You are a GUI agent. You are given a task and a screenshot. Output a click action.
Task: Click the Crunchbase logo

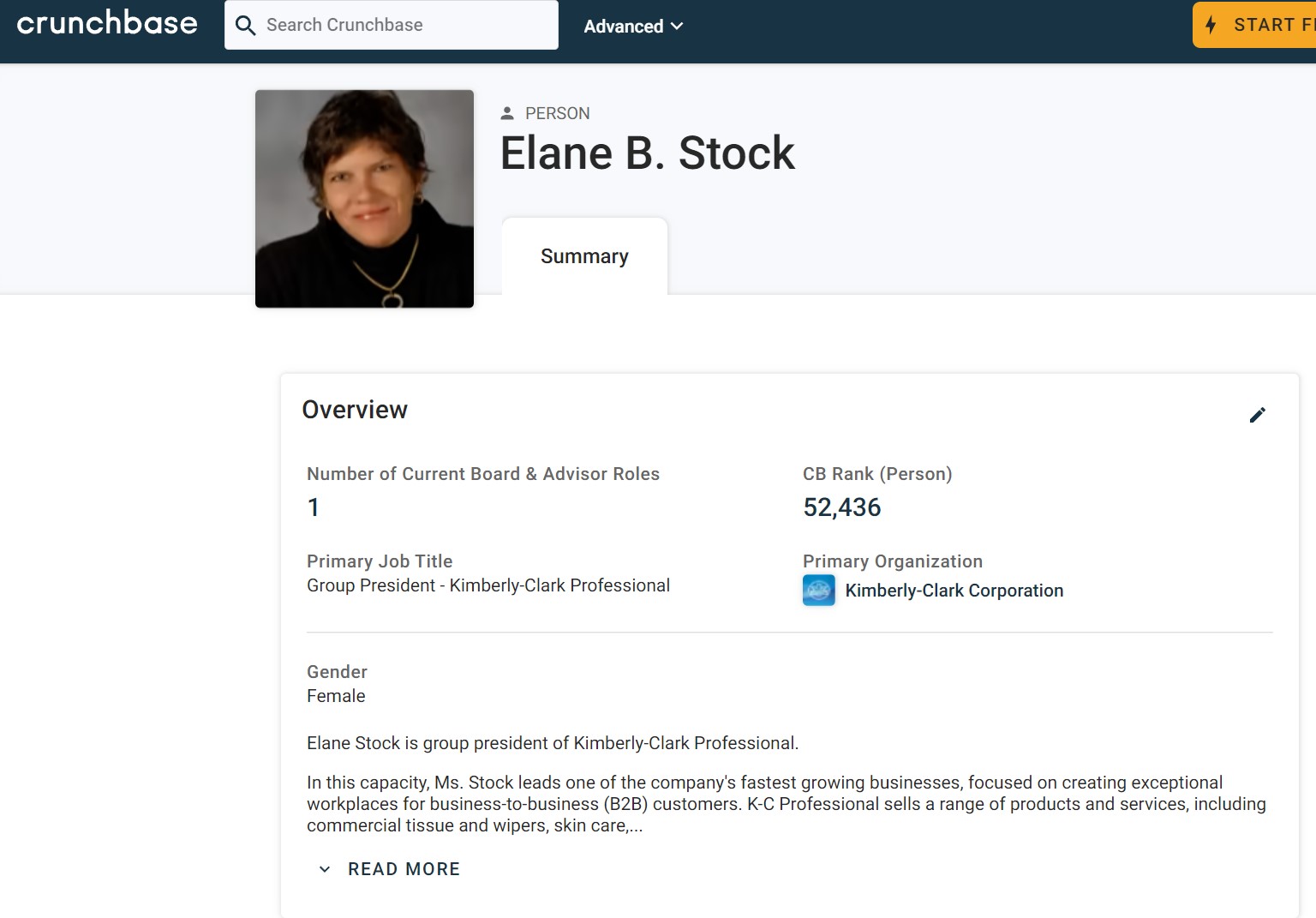pyautogui.click(x=107, y=23)
